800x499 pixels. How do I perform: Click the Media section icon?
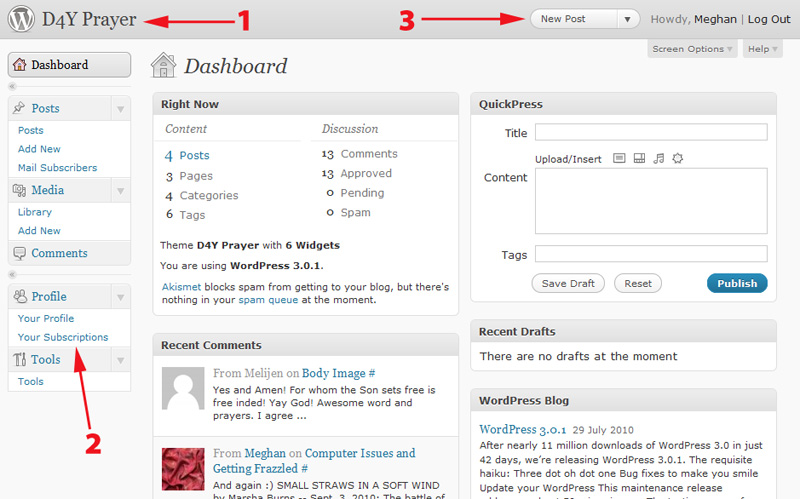pos(19,190)
